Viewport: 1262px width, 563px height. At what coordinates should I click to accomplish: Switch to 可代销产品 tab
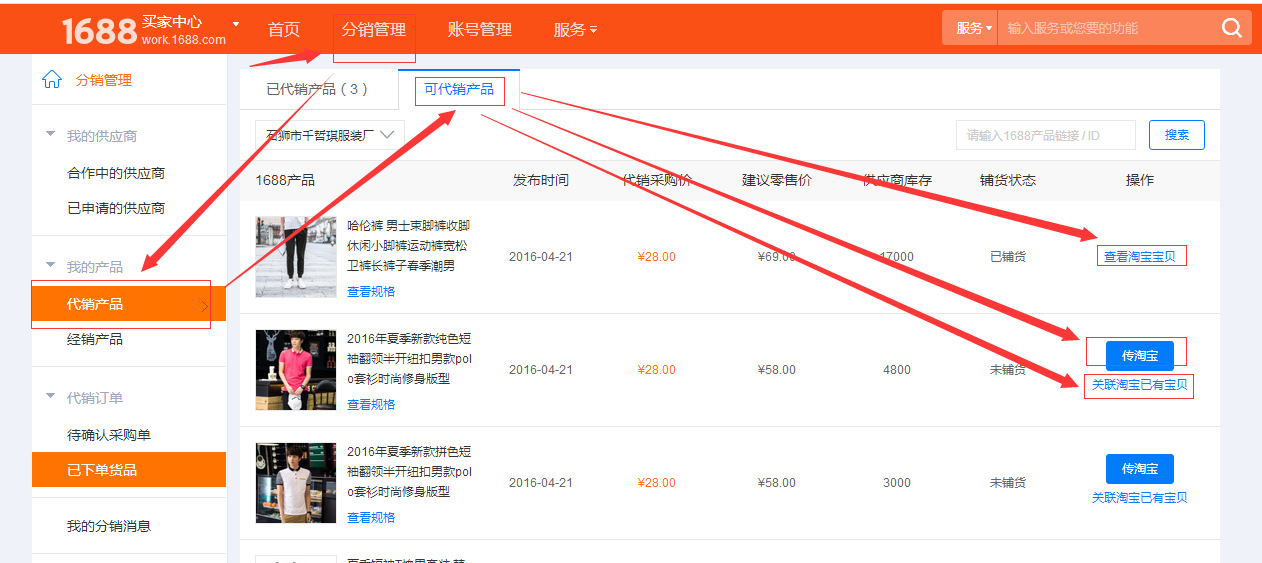pyautogui.click(x=459, y=89)
